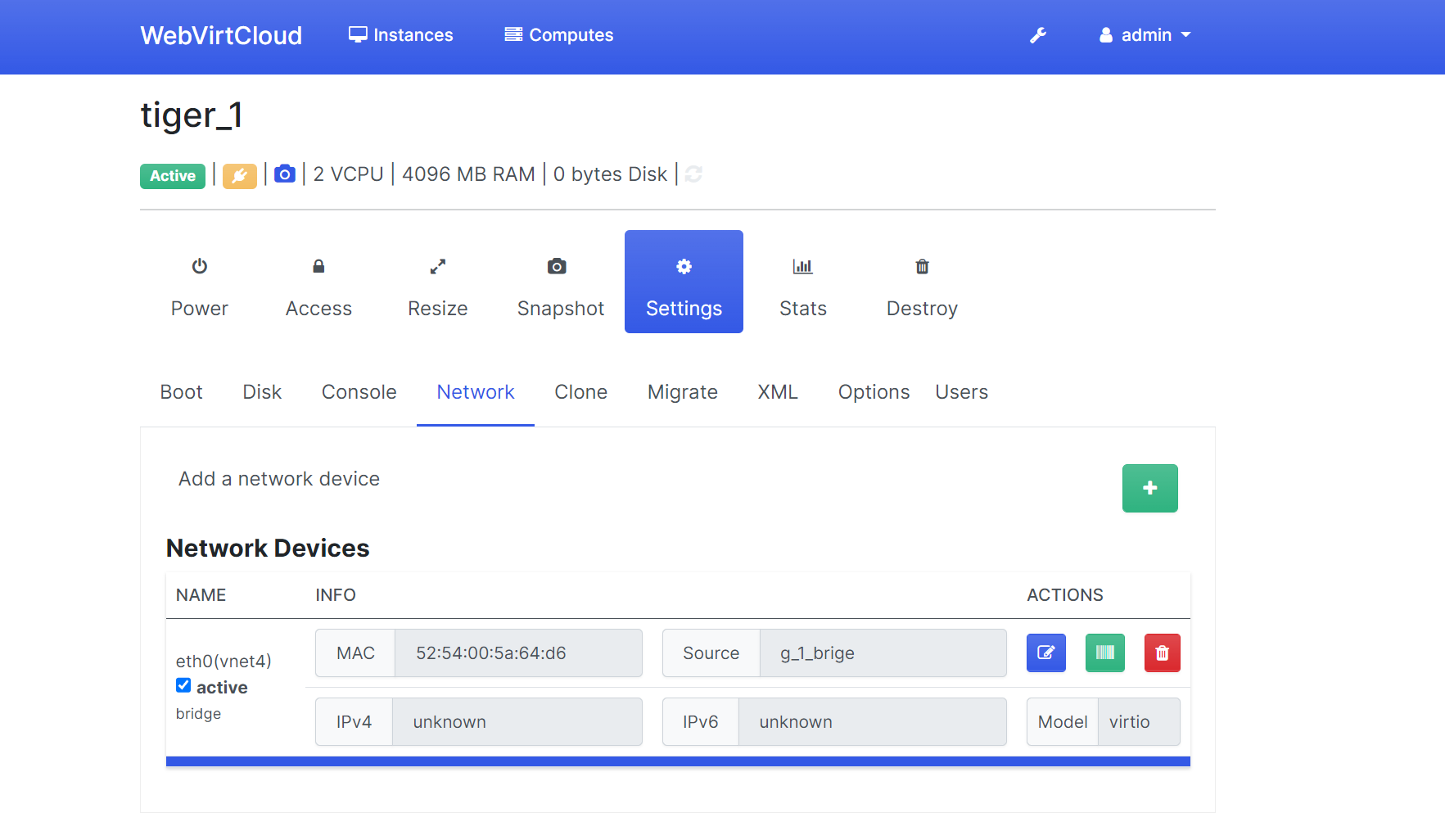Click the MAC address field 52:54:00:5a:64:d6
1445x840 pixels.
tap(518, 653)
